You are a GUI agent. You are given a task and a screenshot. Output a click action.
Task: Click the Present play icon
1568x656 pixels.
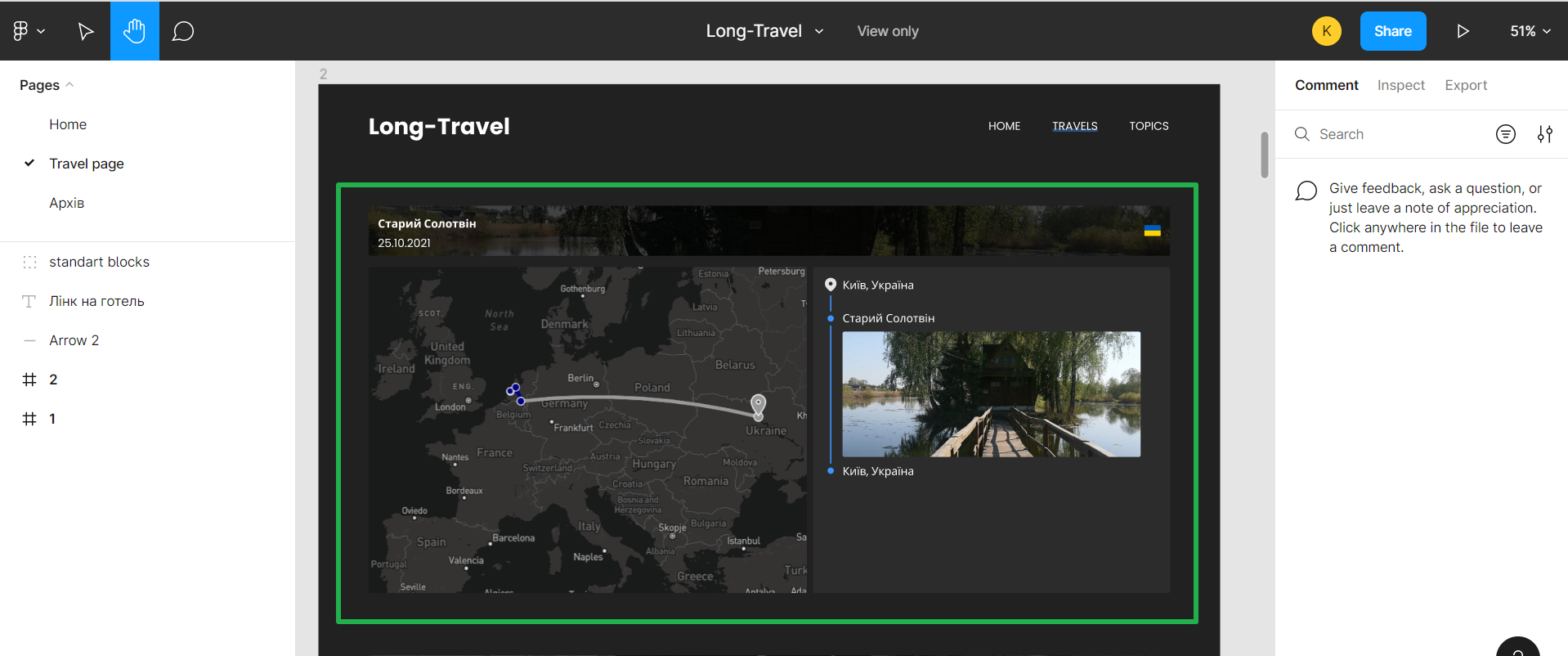[1463, 31]
